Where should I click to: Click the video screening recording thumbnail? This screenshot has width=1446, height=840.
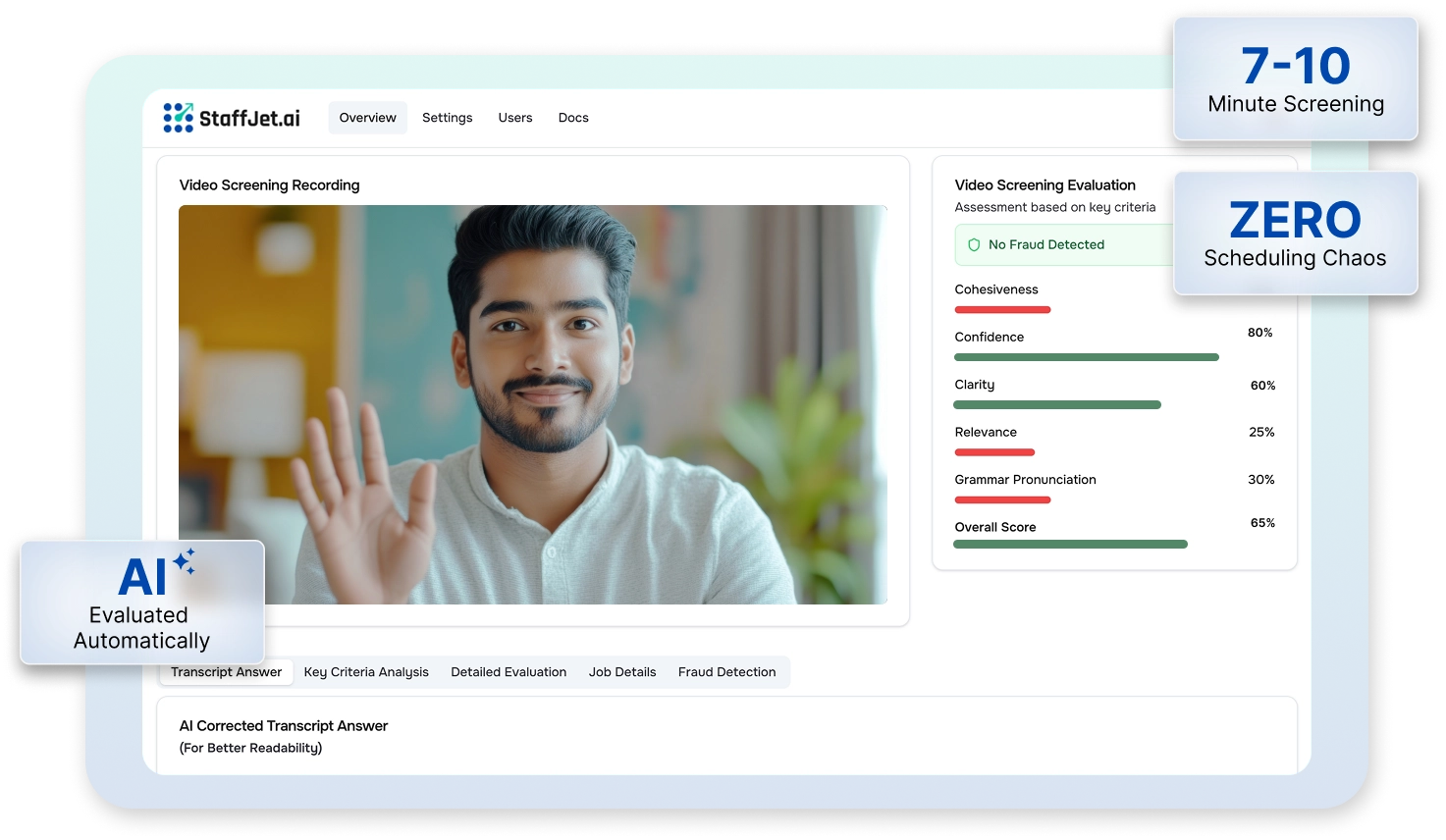532,404
